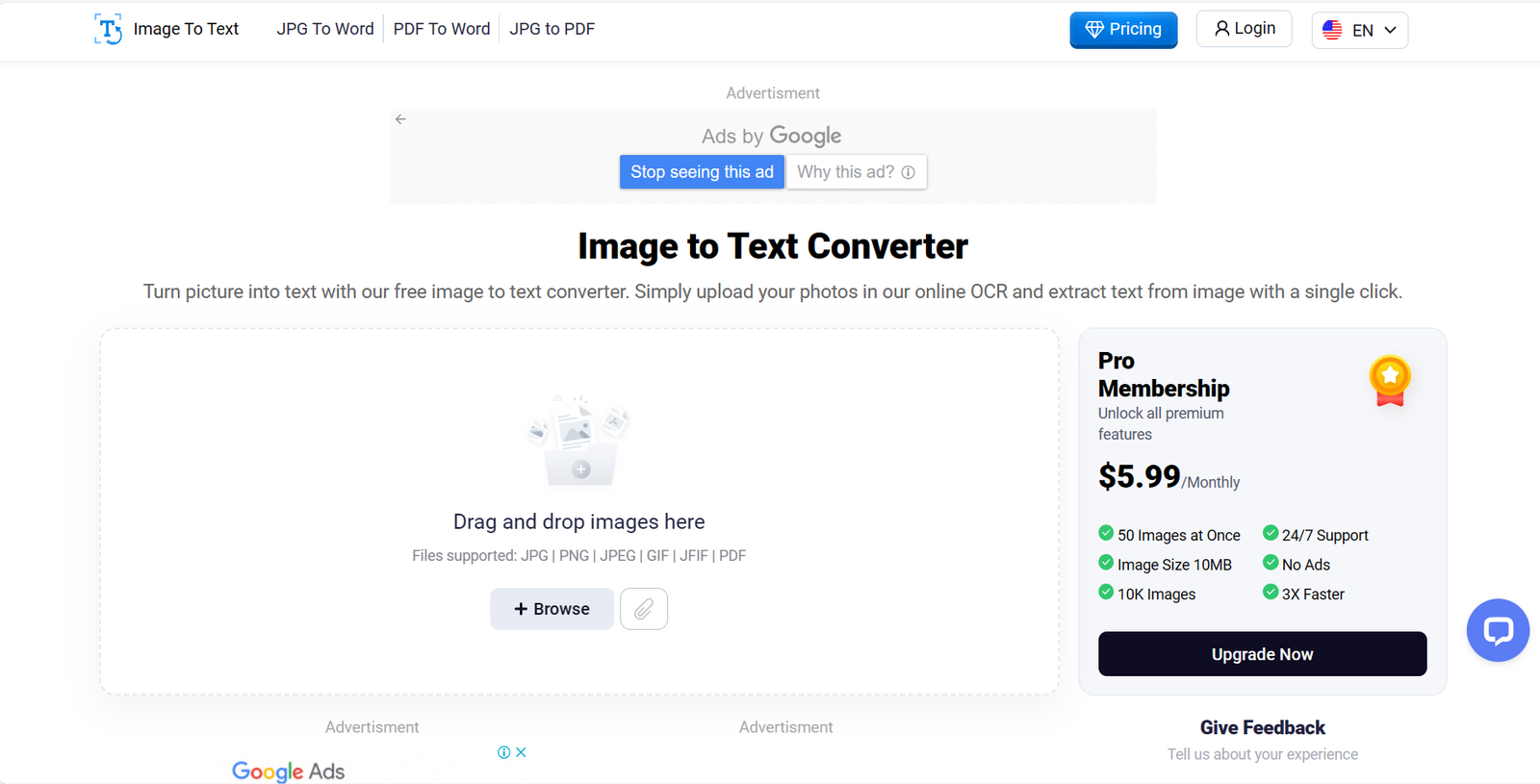Viewport: 1540px width, 784px height.
Task: Click the Browse upload button
Action: click(x=552, y=609)
